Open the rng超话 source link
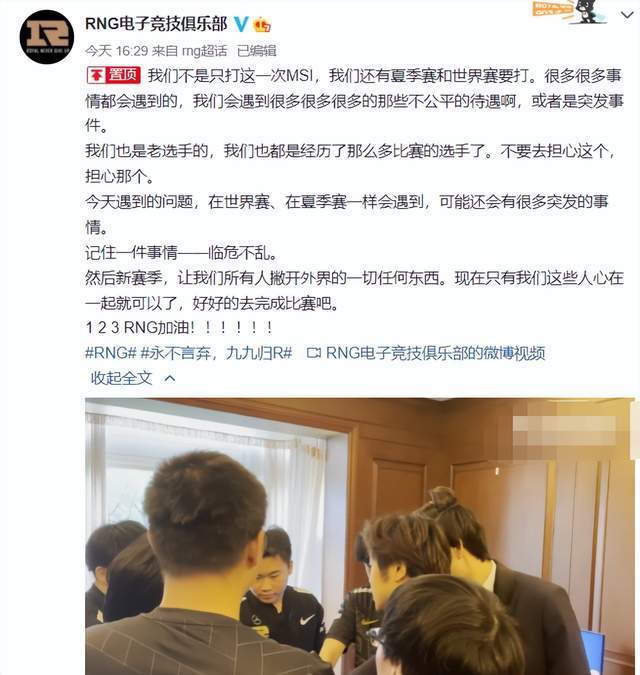Viewport: 640px width, 675px height. pos(204,51)
